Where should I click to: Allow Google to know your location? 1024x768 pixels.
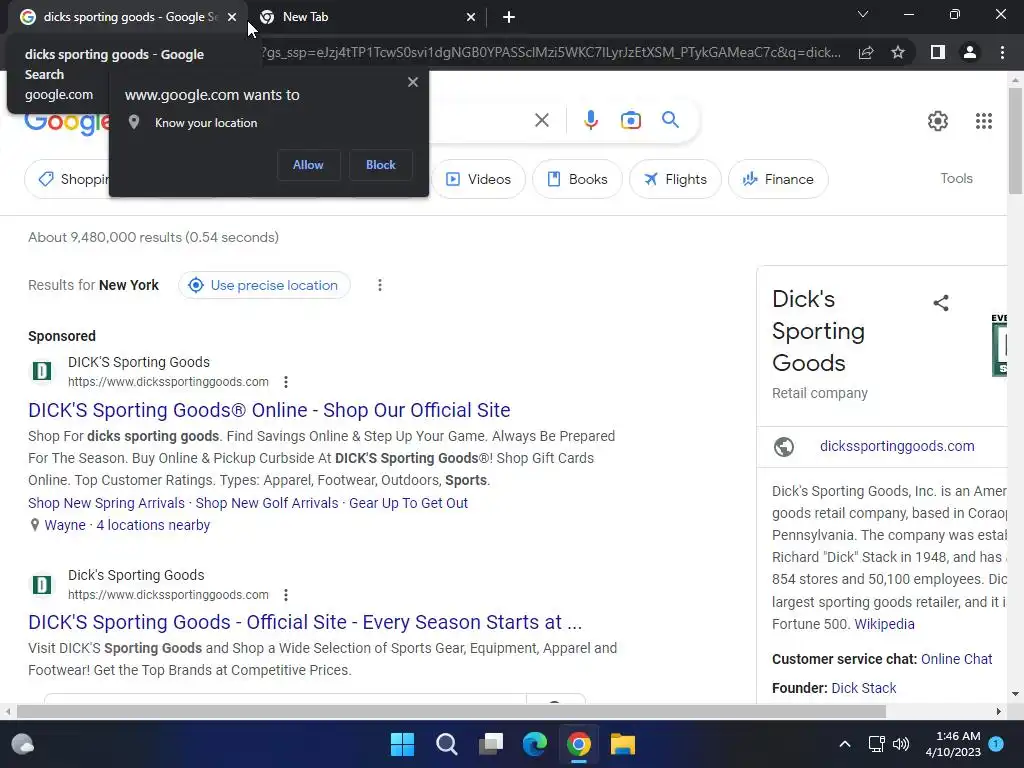click(x=308, y=165)
